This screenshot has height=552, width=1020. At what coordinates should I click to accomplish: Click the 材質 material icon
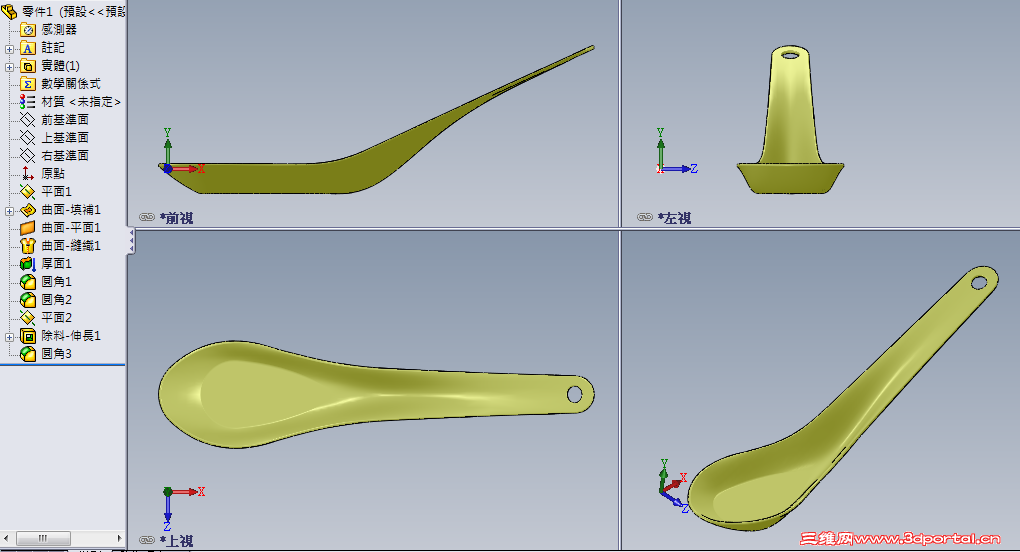[x=27, y=101]
